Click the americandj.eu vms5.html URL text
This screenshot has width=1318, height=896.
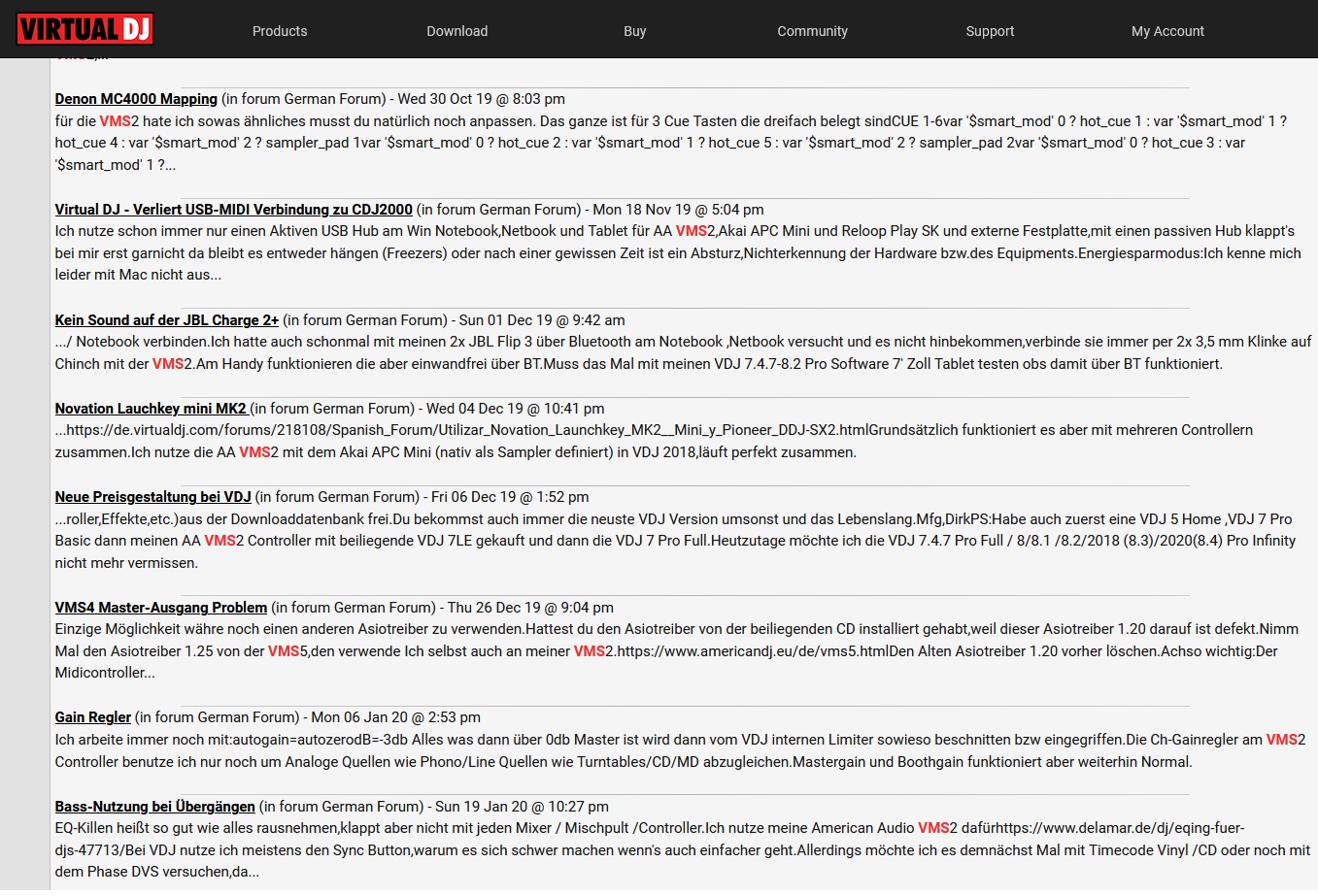(x=753, y=651)
